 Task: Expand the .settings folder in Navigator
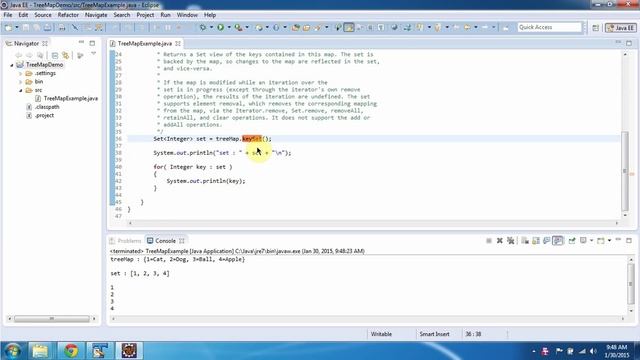20,73
